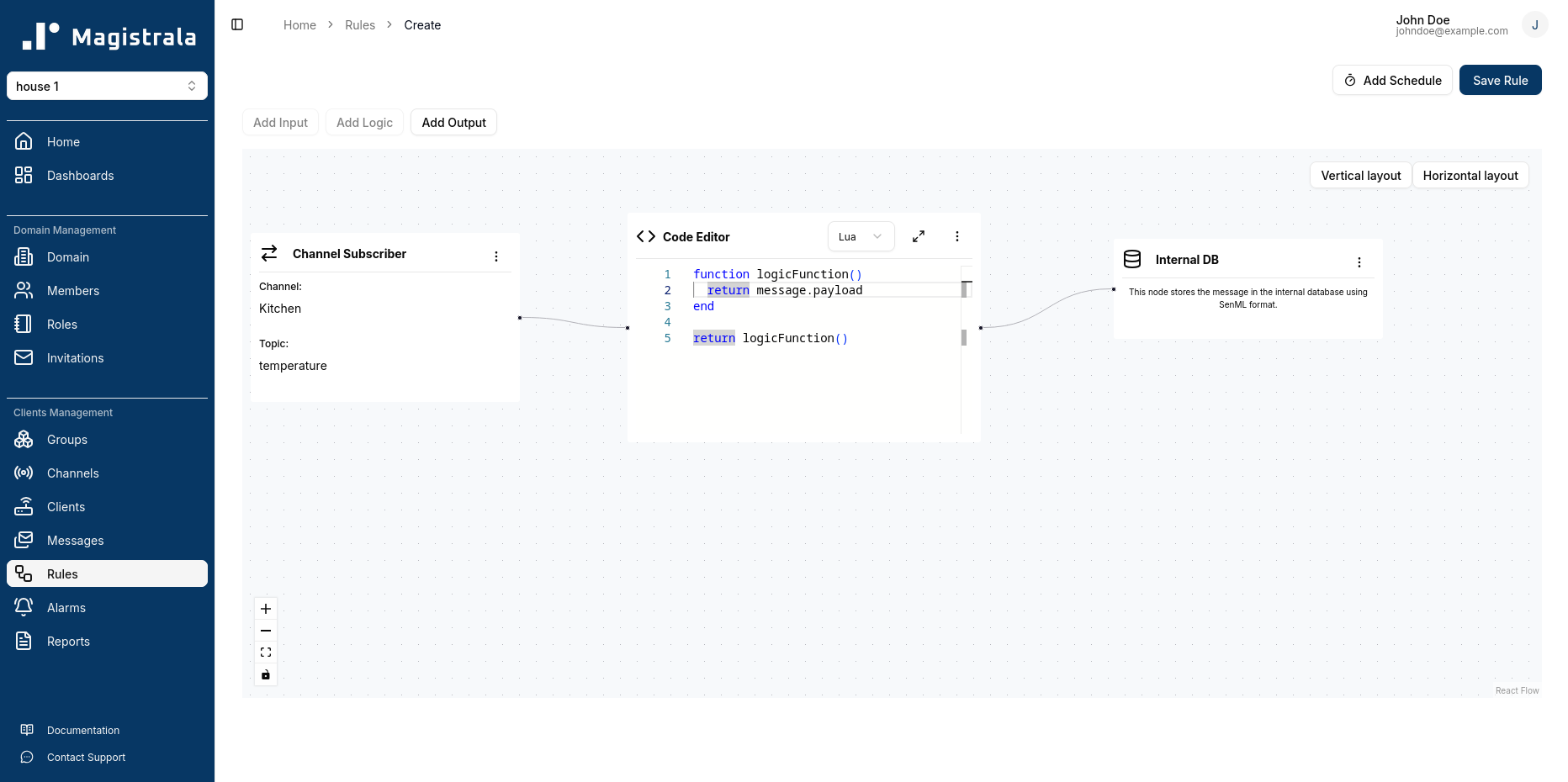Open Alarms in the sidebar
Screen dimensions: 1568x782
pyautogui.click(x=66, y=608)
